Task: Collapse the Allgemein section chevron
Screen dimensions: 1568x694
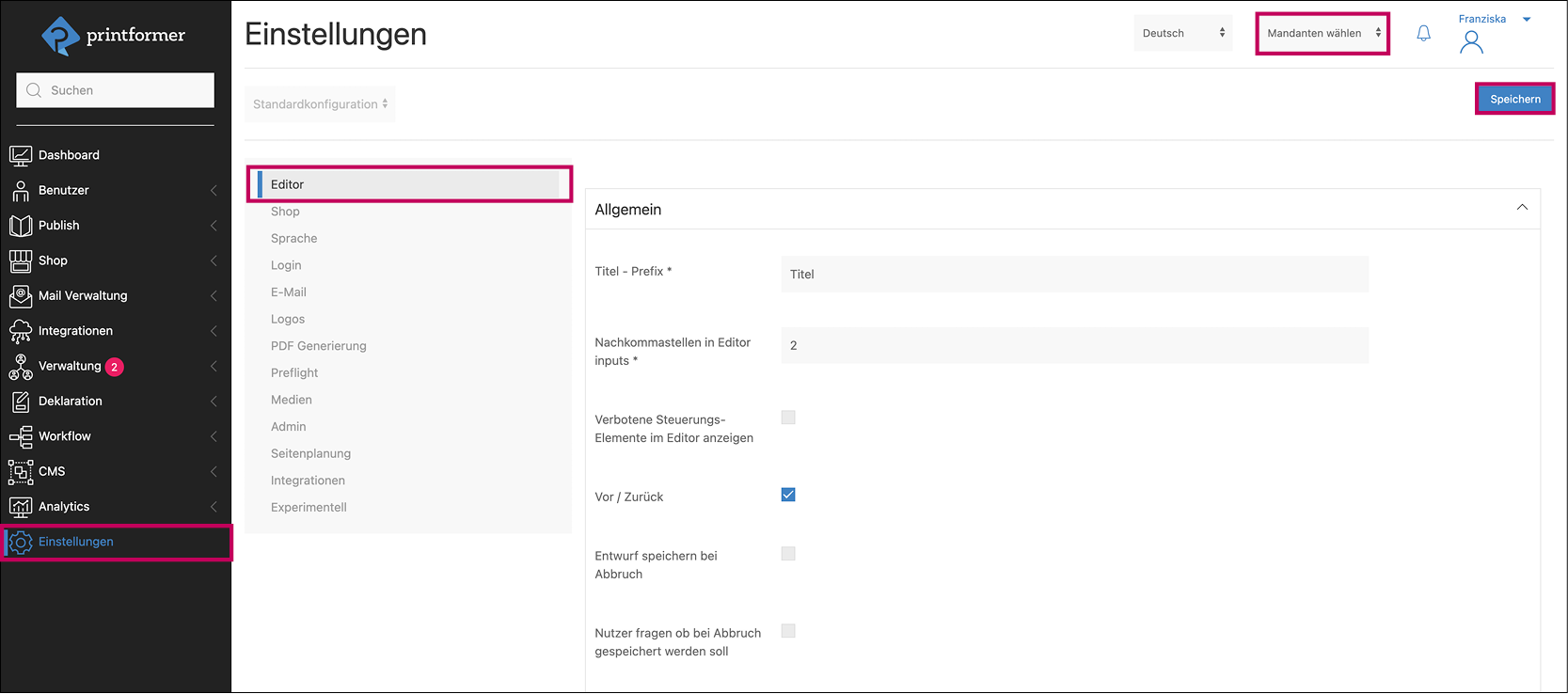Action: coord(1522,208)
